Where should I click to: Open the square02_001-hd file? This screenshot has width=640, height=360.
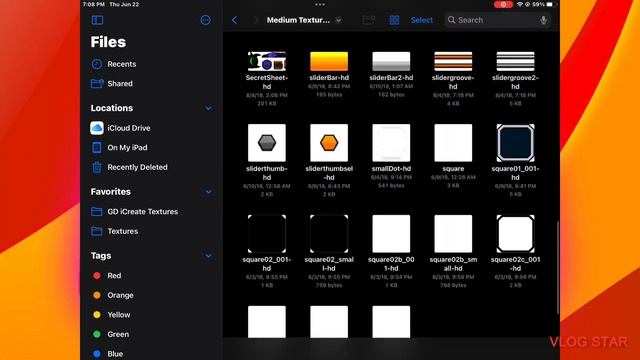click(267, 234)
